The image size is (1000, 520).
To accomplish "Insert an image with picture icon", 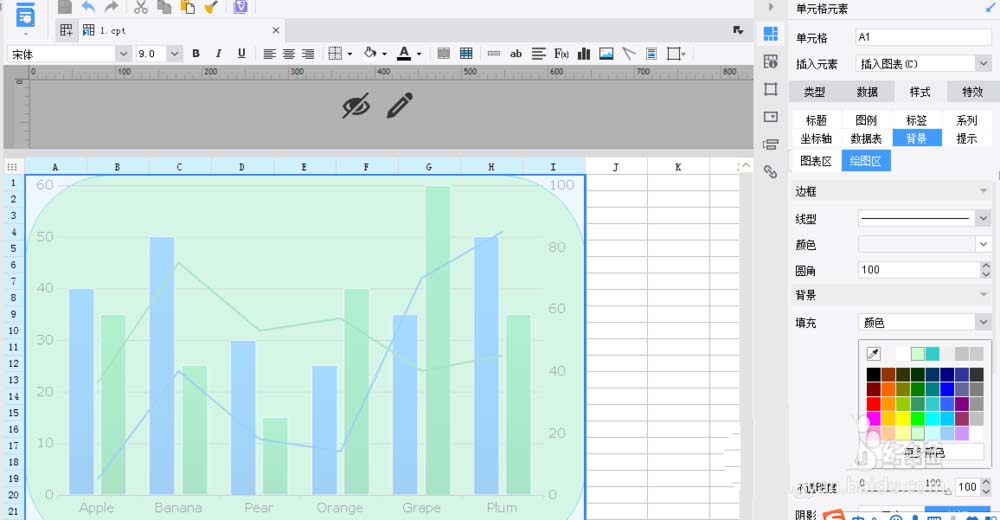I will pyautogui.click(x=606, y=54).
